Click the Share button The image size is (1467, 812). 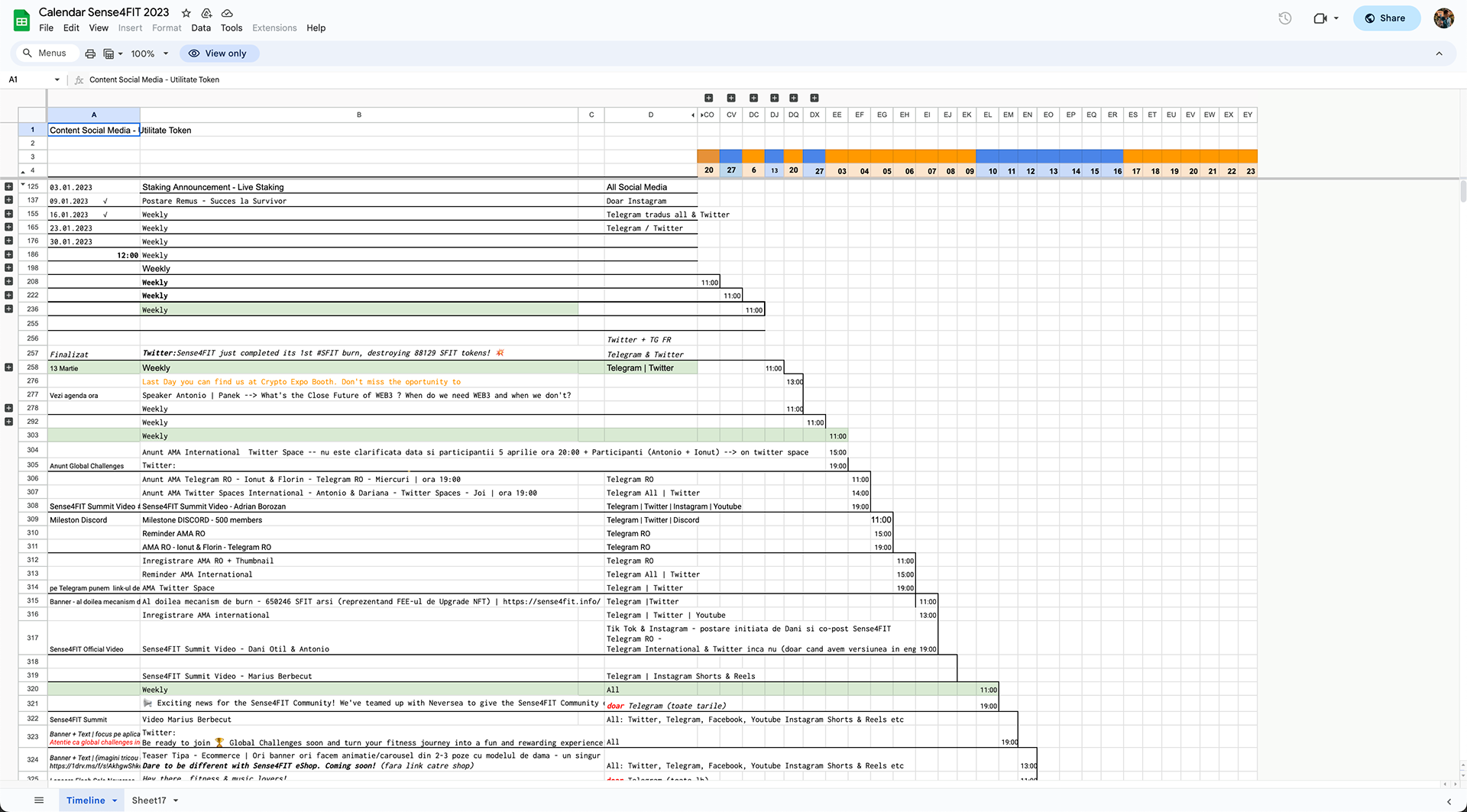tap(1386, 18)
